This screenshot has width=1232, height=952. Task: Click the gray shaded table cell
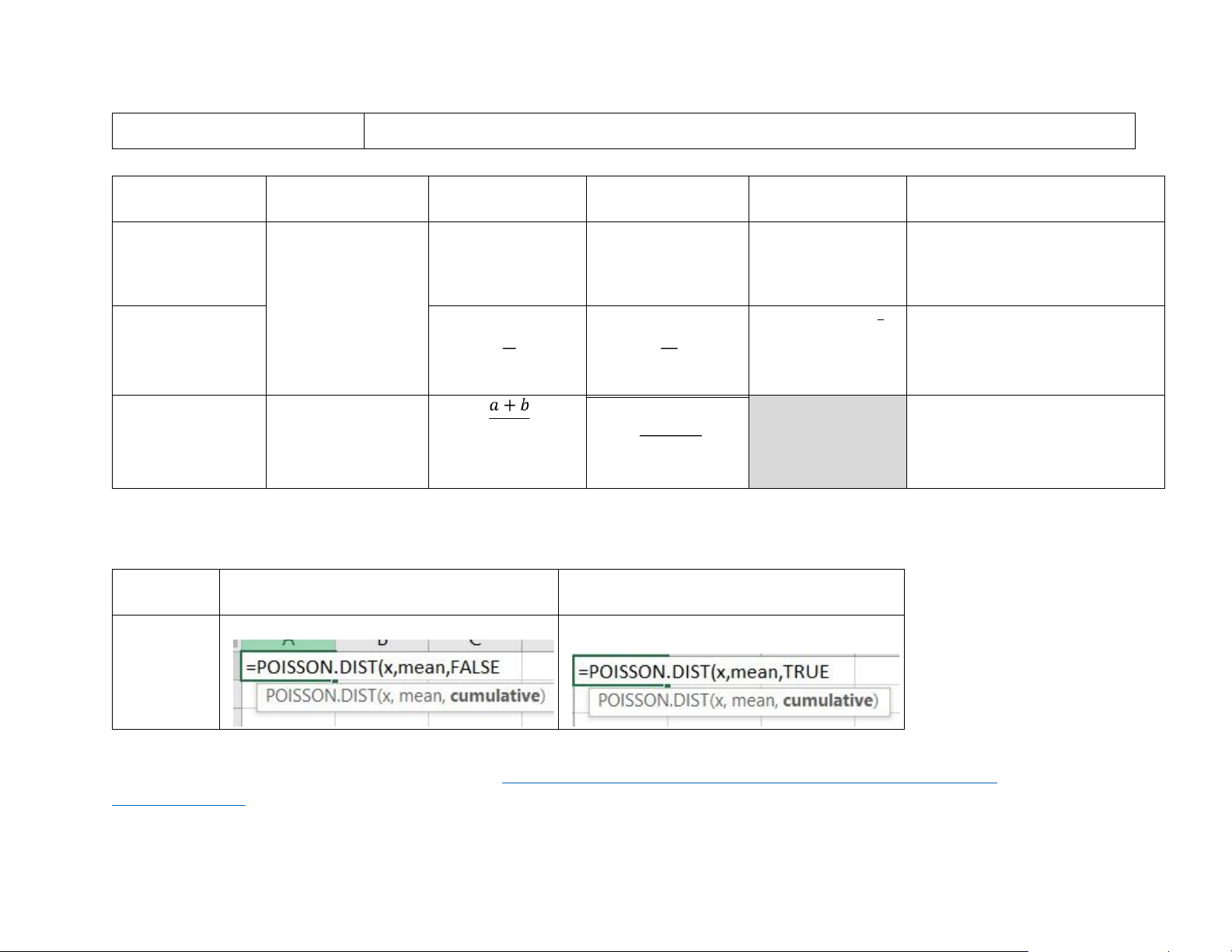point(827,441)
